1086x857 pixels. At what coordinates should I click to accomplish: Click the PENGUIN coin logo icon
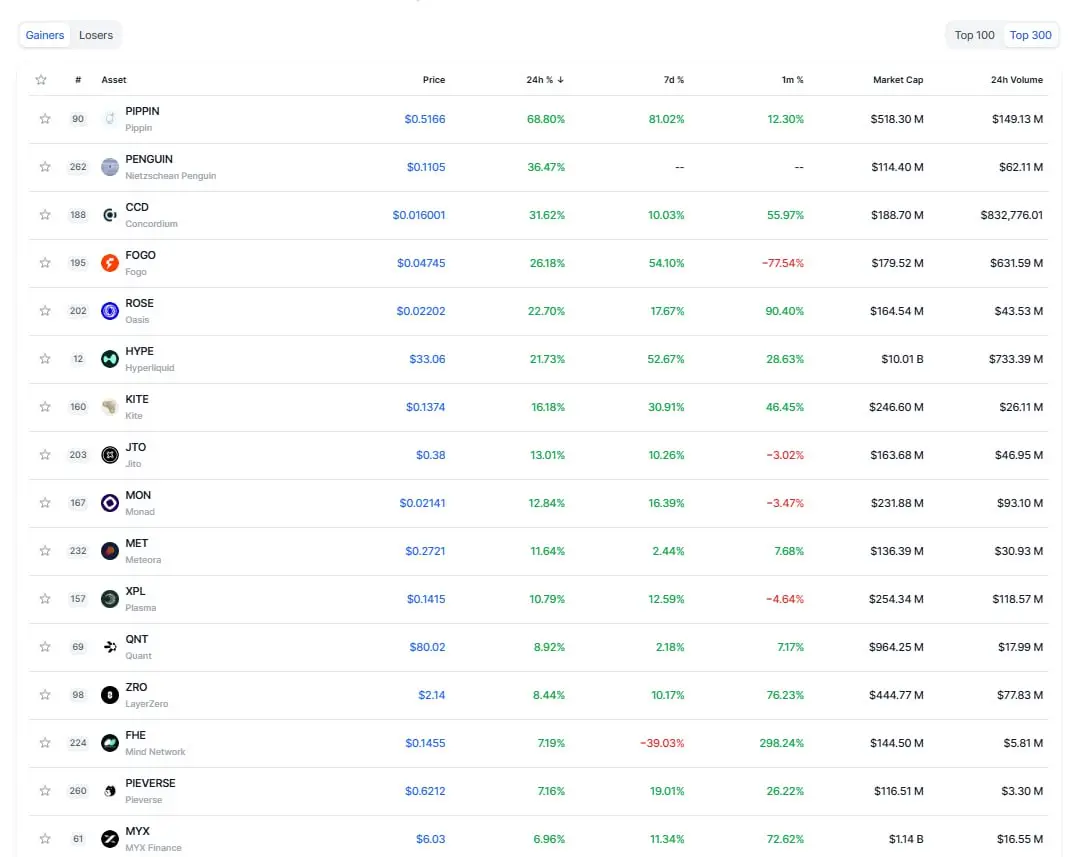(109, 167)
